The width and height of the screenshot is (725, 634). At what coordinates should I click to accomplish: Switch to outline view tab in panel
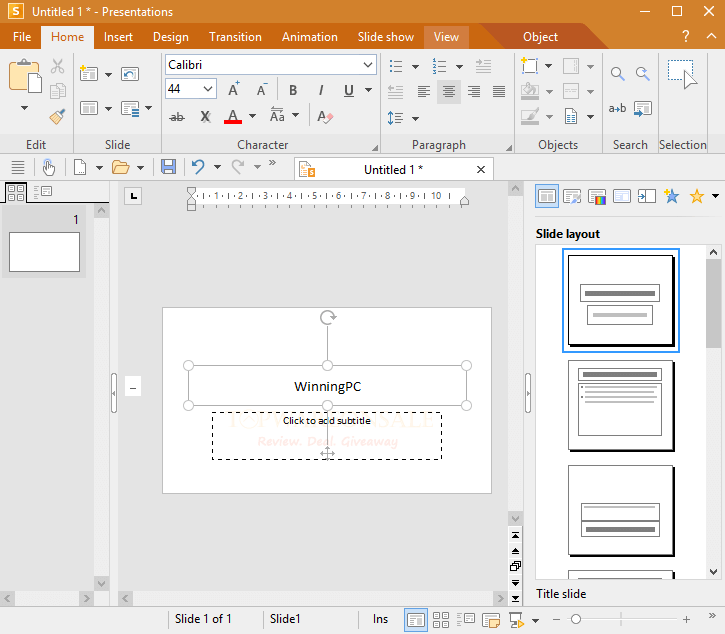[43, 192]
